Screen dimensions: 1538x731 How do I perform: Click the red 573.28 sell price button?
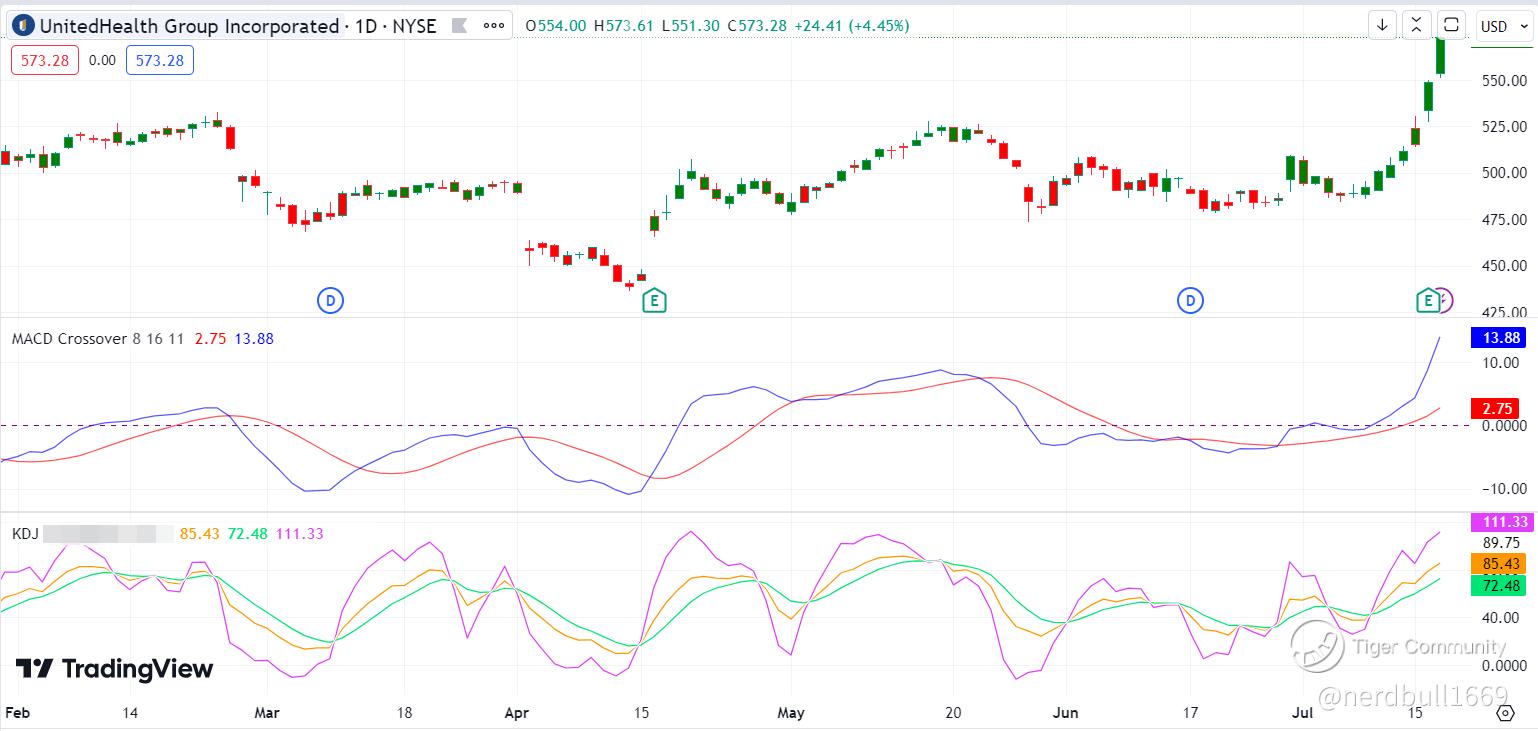(x=45, y=60)
